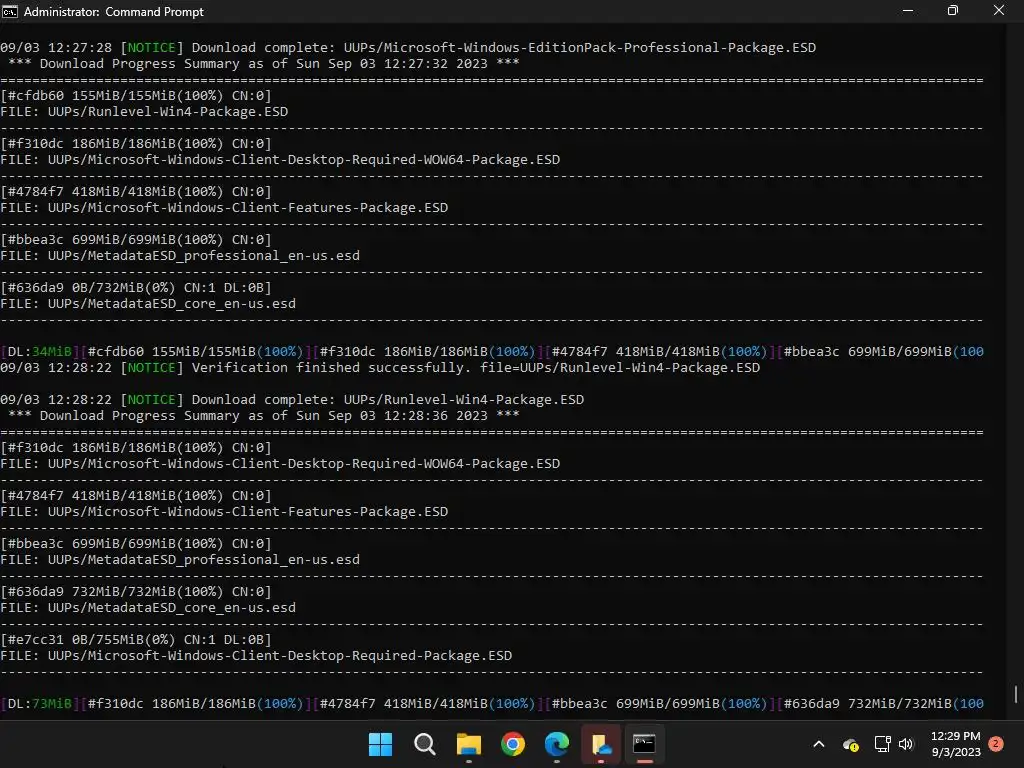Switch to the Command Prompt taskbar icon
This screenshot has height=768, width=1024.
(645, 744)
